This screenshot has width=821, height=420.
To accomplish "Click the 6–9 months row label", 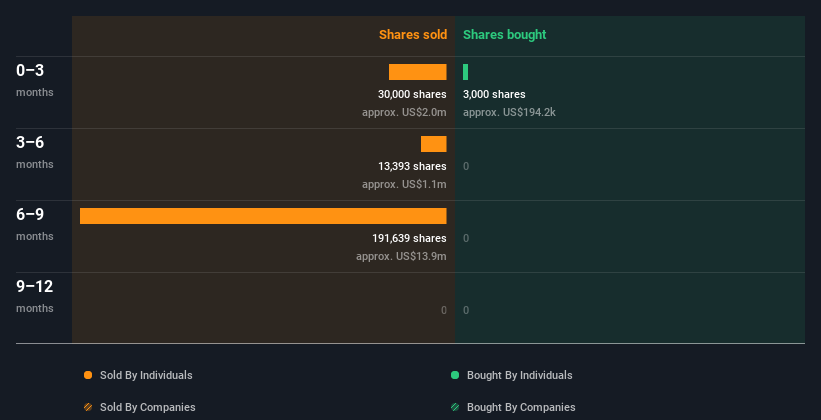I will tap(35, 224).
